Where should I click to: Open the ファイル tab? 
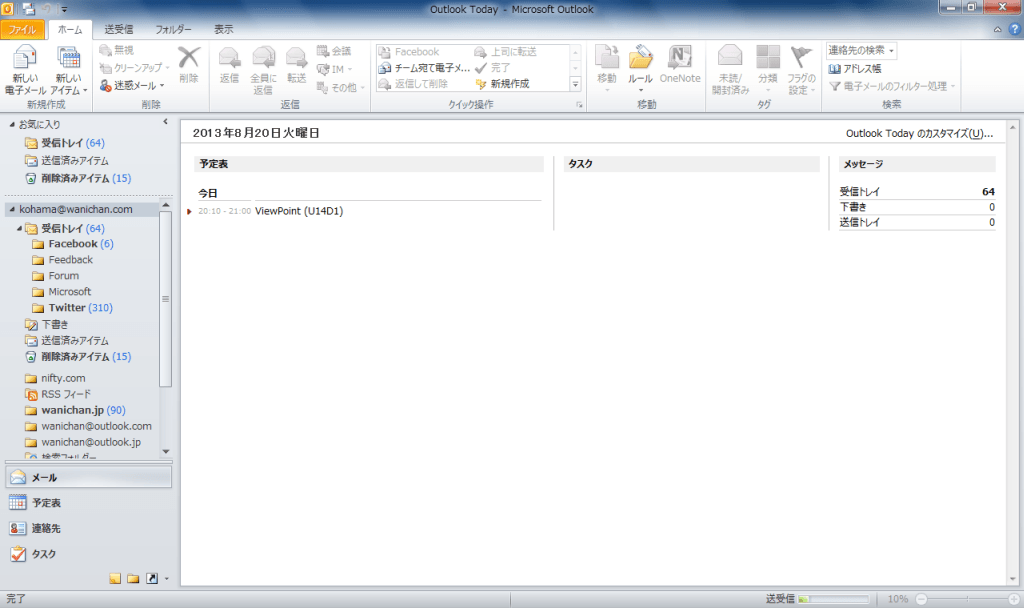pos(23,29)
